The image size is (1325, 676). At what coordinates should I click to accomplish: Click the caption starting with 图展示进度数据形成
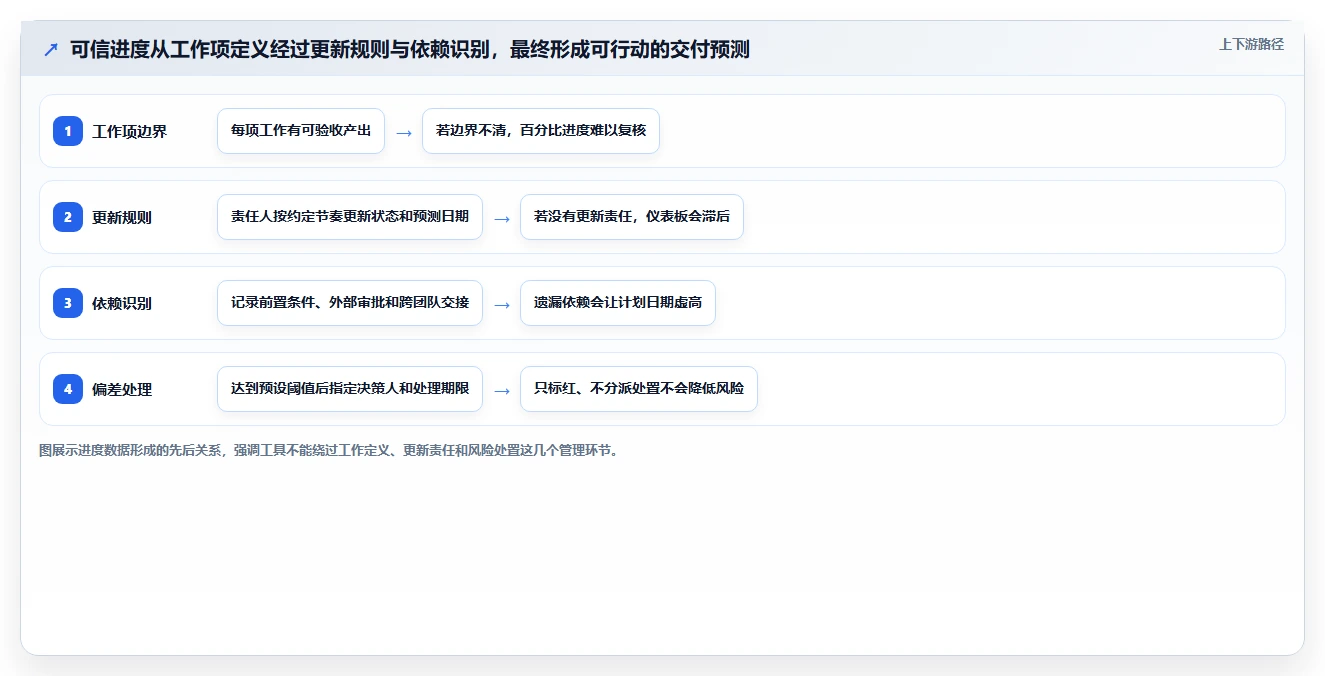point(328,450)
